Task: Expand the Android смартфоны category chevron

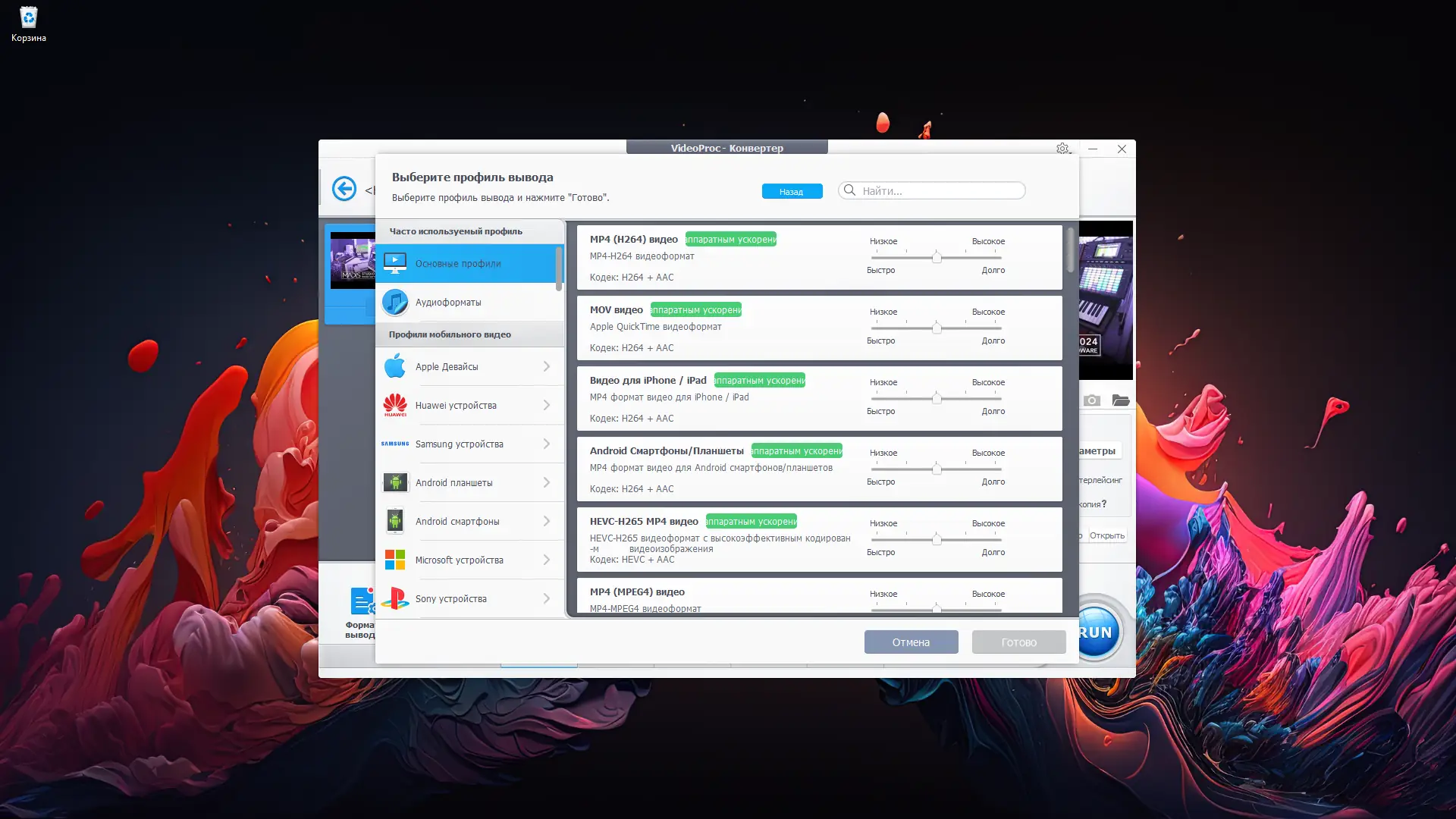Action: tap(547, 521)
